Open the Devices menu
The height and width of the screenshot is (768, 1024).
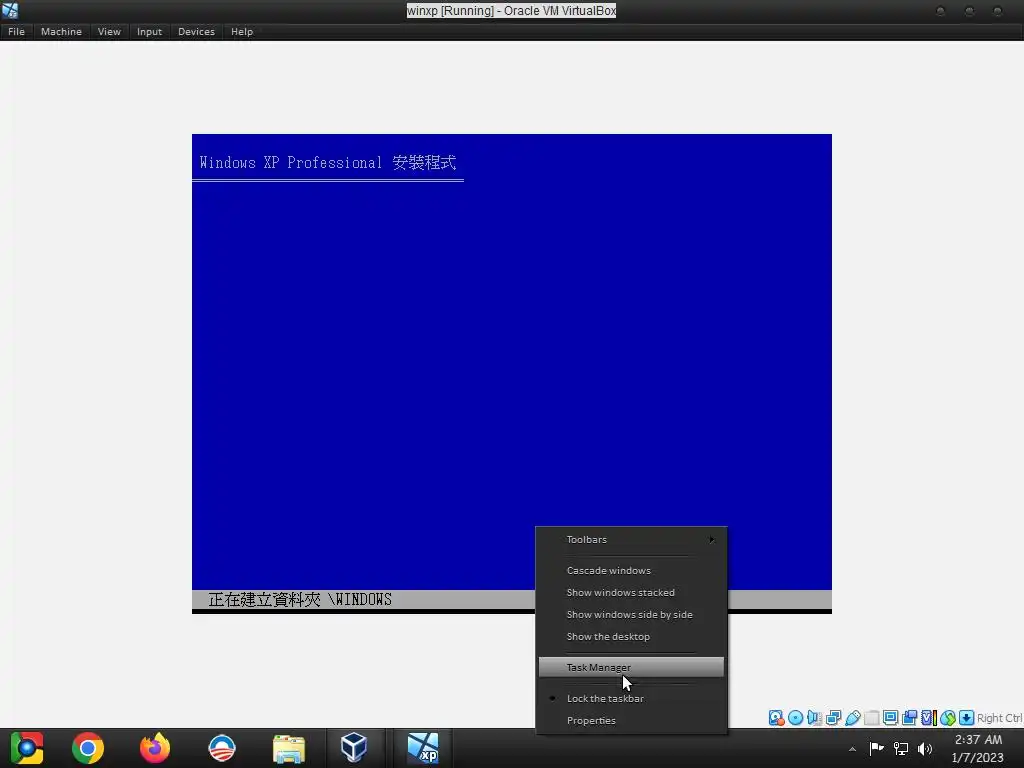[x=196, y=31]
